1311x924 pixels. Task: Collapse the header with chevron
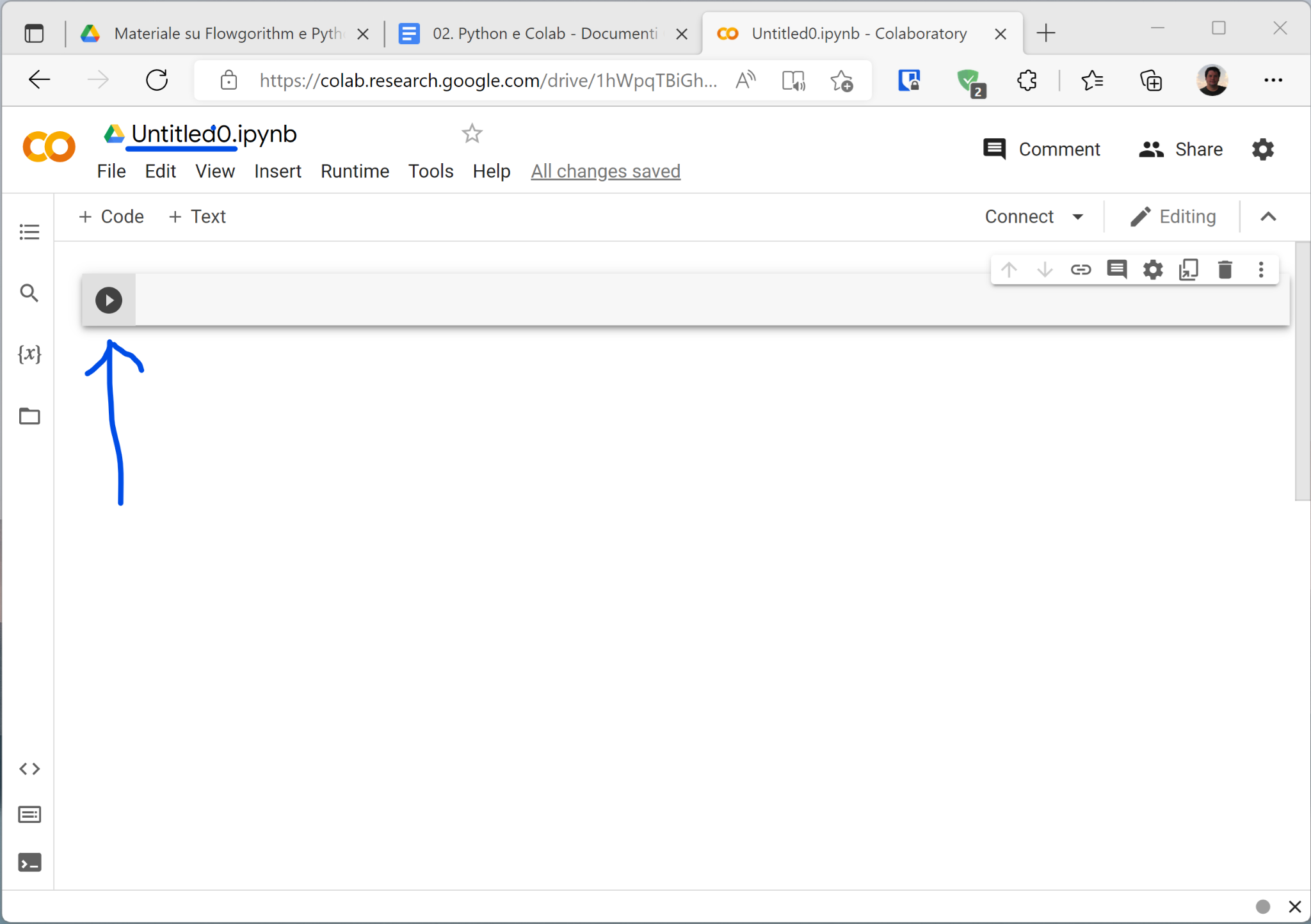[1268, 217]
